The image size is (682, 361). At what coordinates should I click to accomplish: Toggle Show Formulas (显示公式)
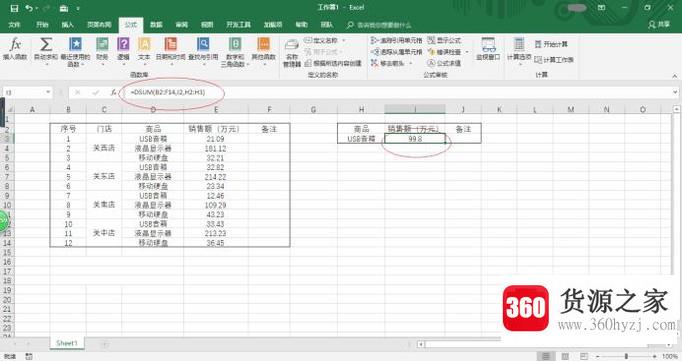pyautogui.click(x=444, y=40)
